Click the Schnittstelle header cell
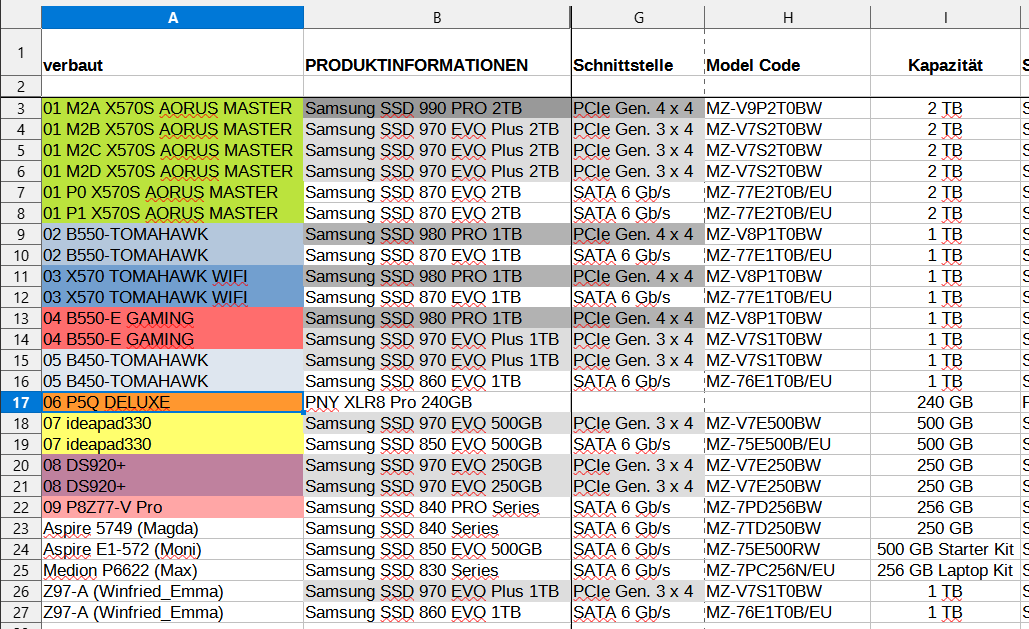The height and width of the screenshot is (629, 1029). pyautogui.click(x=639, y=53)
